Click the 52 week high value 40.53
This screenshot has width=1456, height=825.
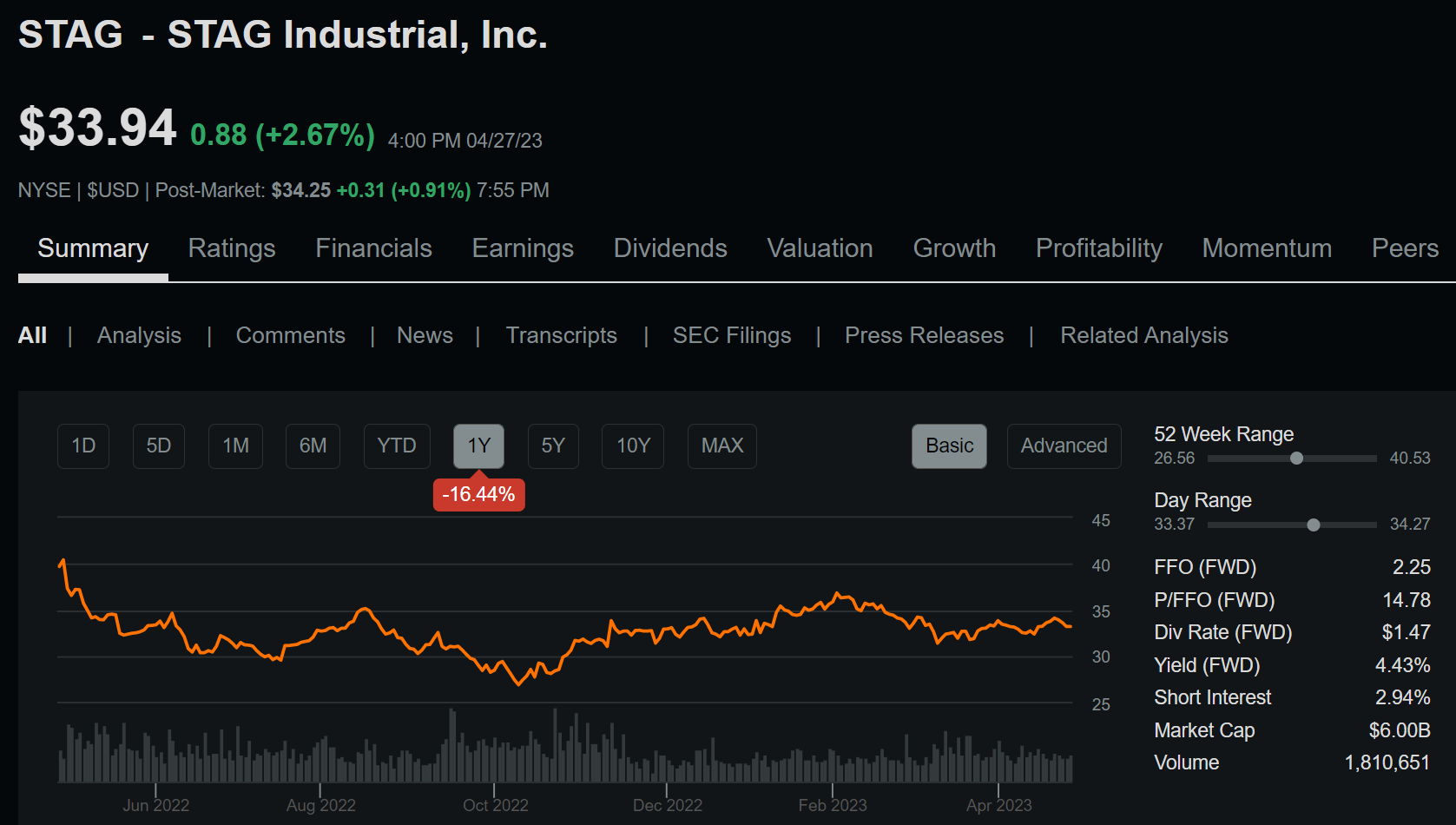tap(1410, 459)
